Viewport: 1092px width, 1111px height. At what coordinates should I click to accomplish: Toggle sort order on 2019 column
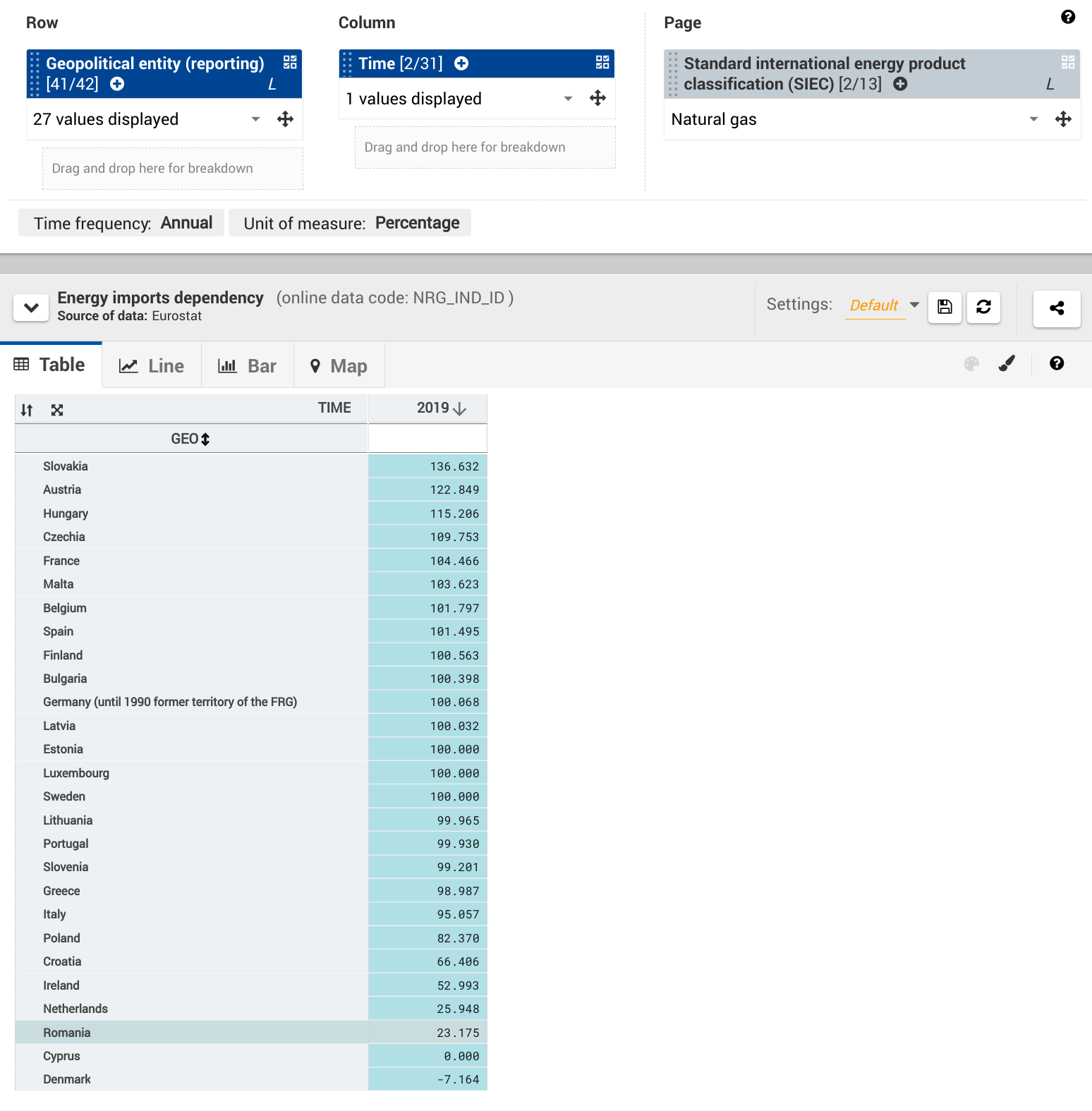[459, 408]
